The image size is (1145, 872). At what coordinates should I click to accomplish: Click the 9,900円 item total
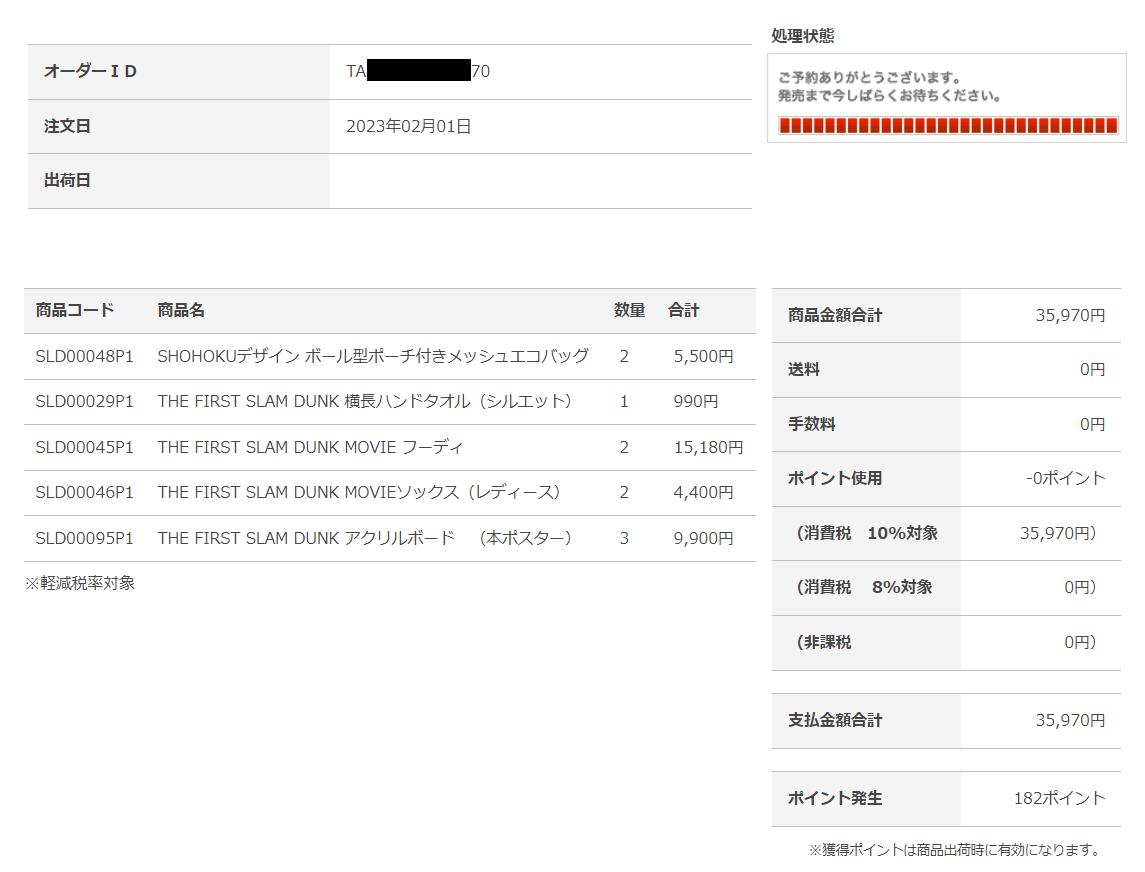(x=703, y=538)
